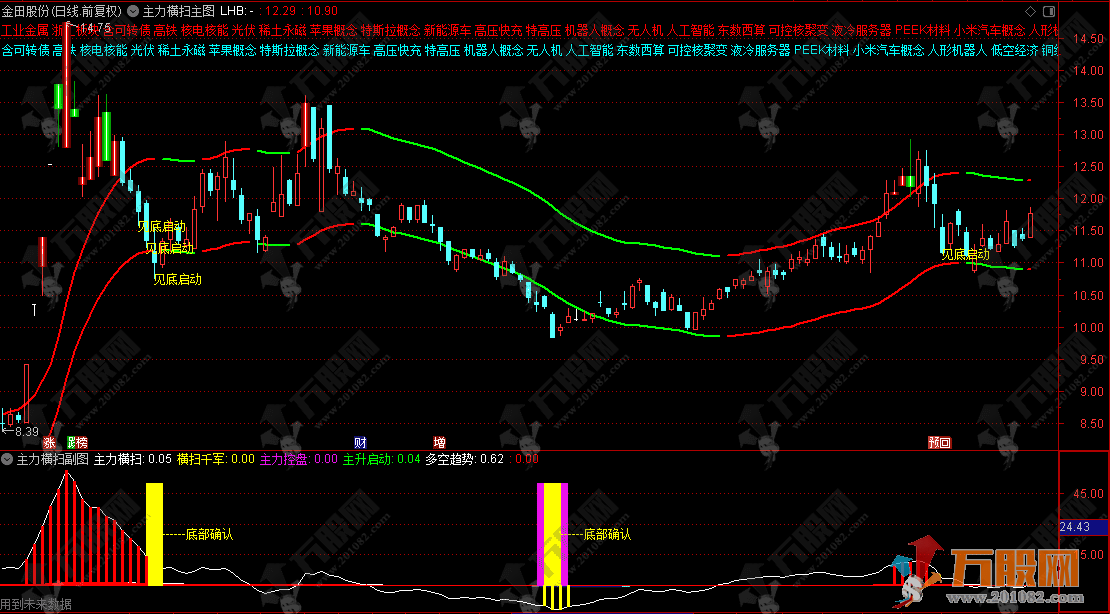The height and width of the screenshot is (614, 1110).
Task: Open the red-row 高压快充 concept tag
Action: point(498,30)
